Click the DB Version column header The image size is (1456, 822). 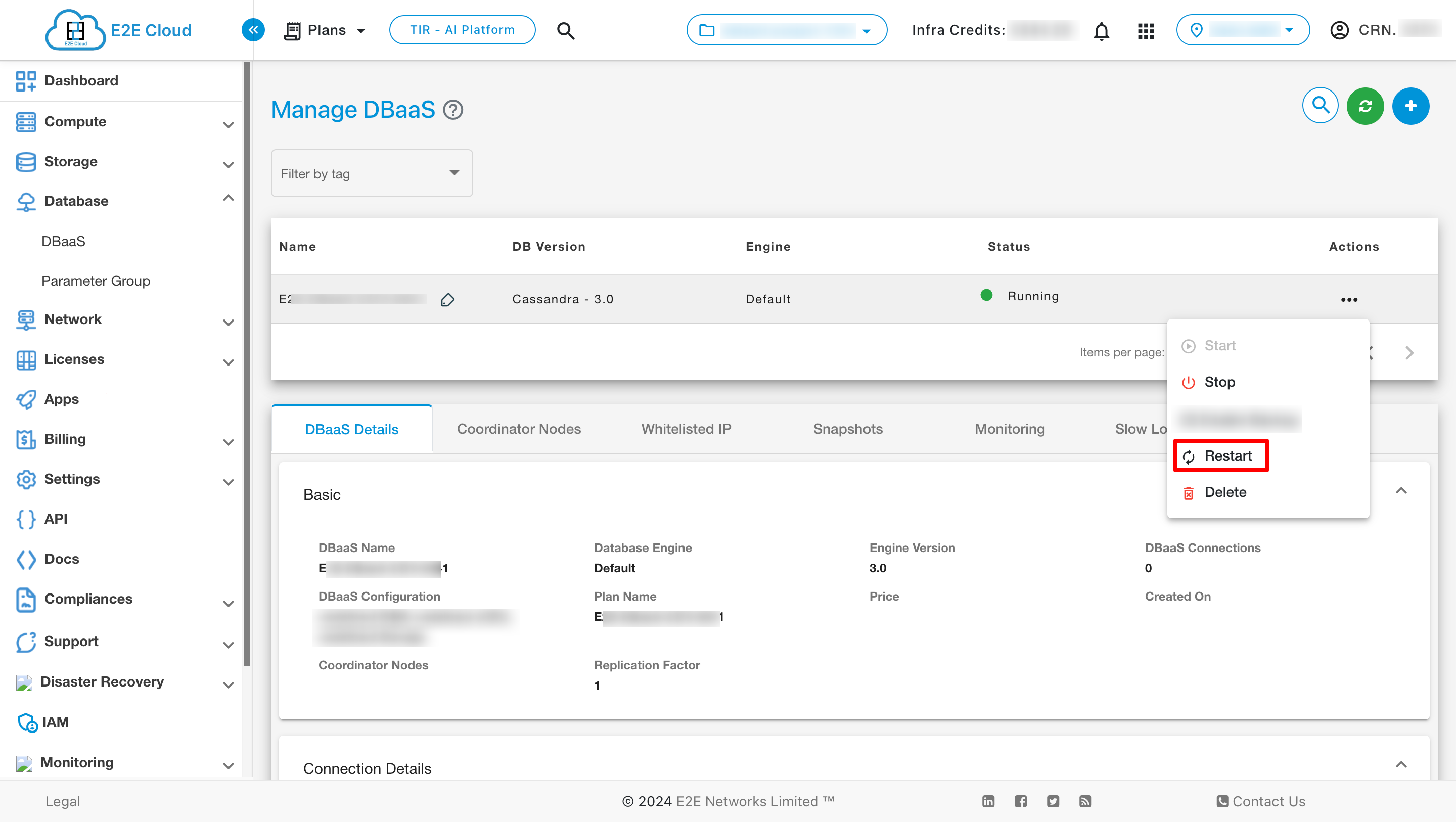click(548, 247)
